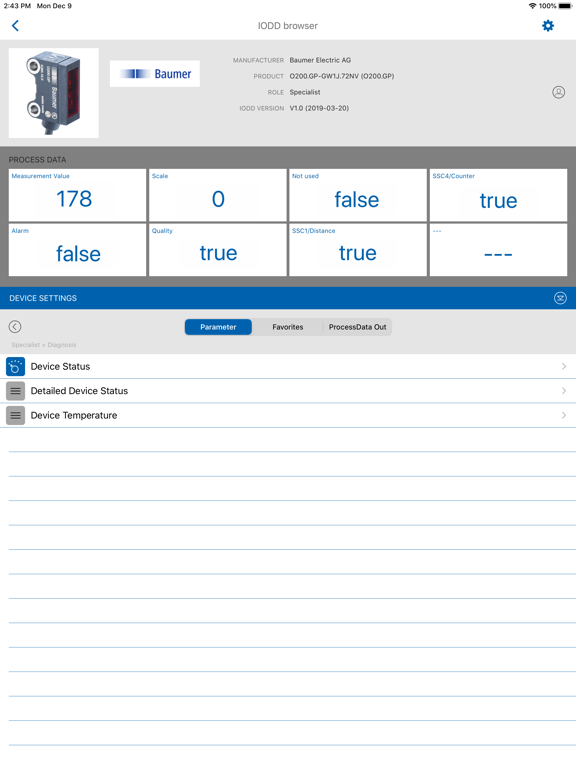576x768 pixels.
Task: Tap the SSC4/Counter tile
Action: click(499, 195)
